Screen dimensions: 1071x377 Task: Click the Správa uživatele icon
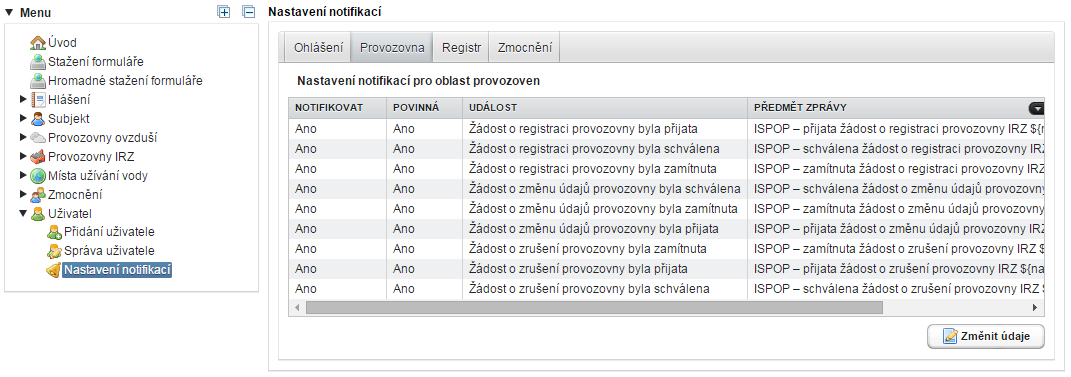54,251
